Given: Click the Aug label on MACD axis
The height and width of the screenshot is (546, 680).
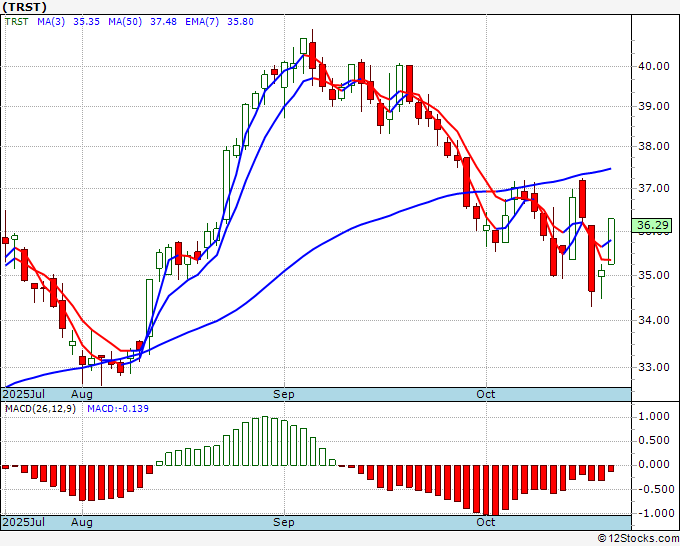Looking at the screenshot, I should tap(82, 522).
